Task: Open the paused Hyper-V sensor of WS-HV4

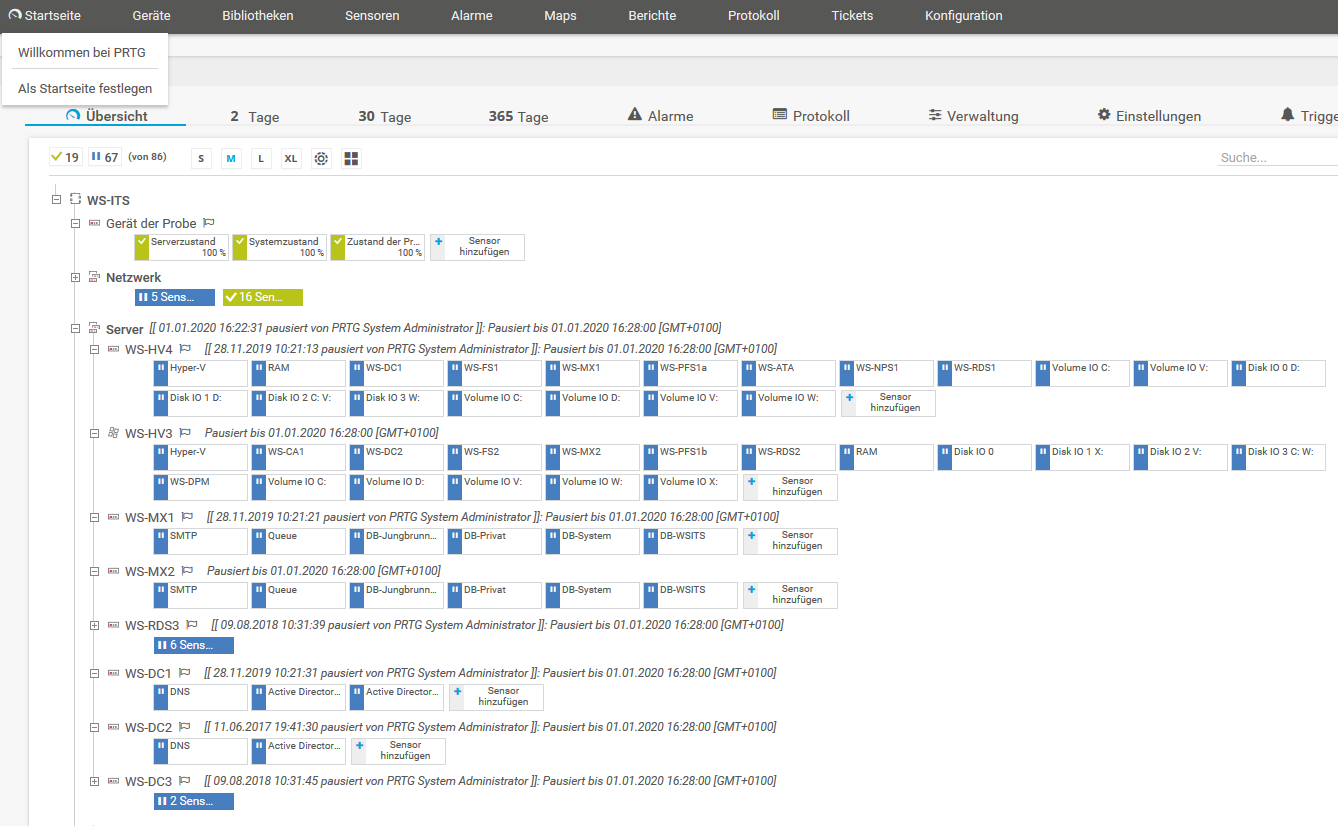Action: [x=201, y=373]
